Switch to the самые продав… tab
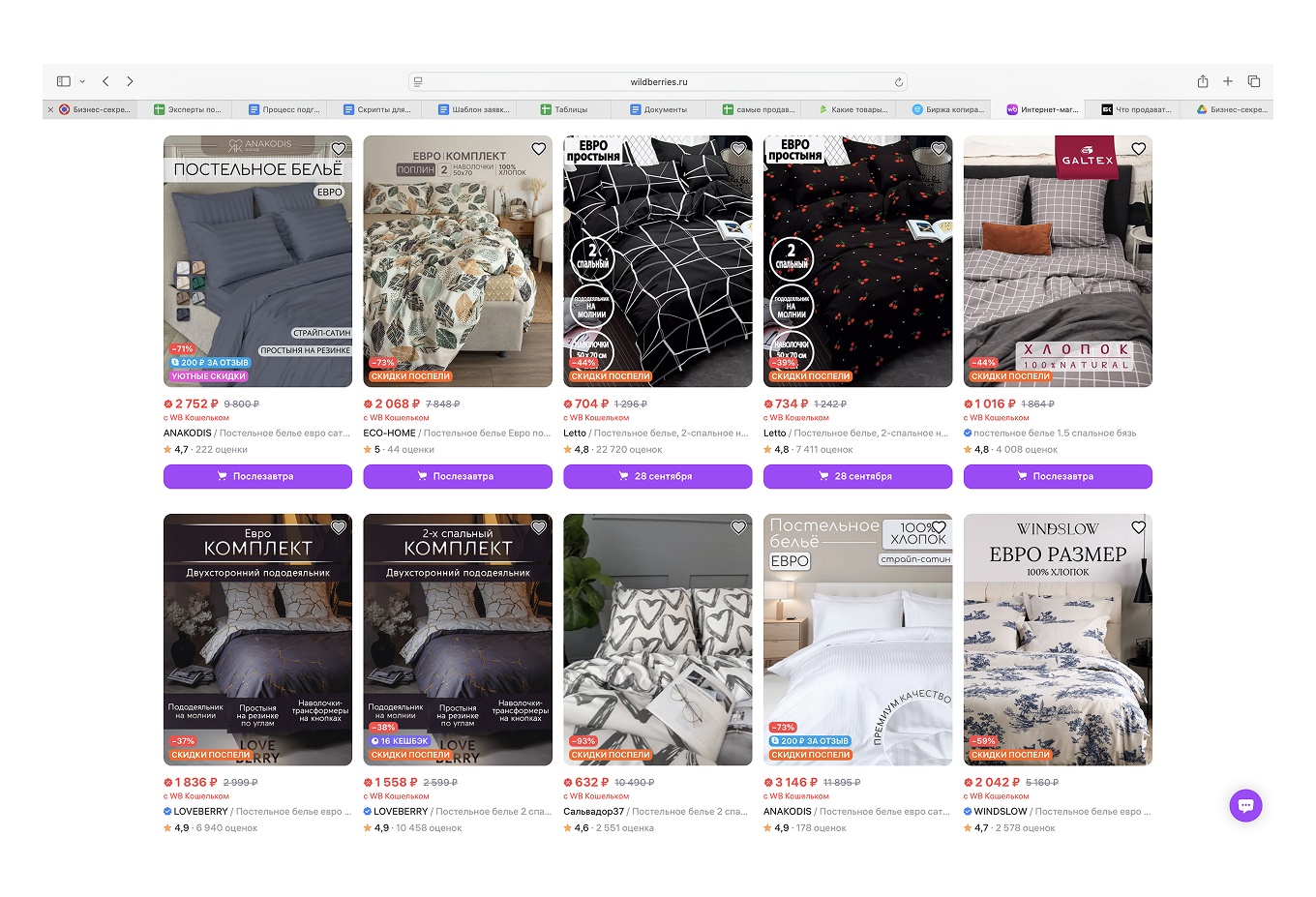The width and height of the screenshot is (1316, 897). (x=754, y=109)
